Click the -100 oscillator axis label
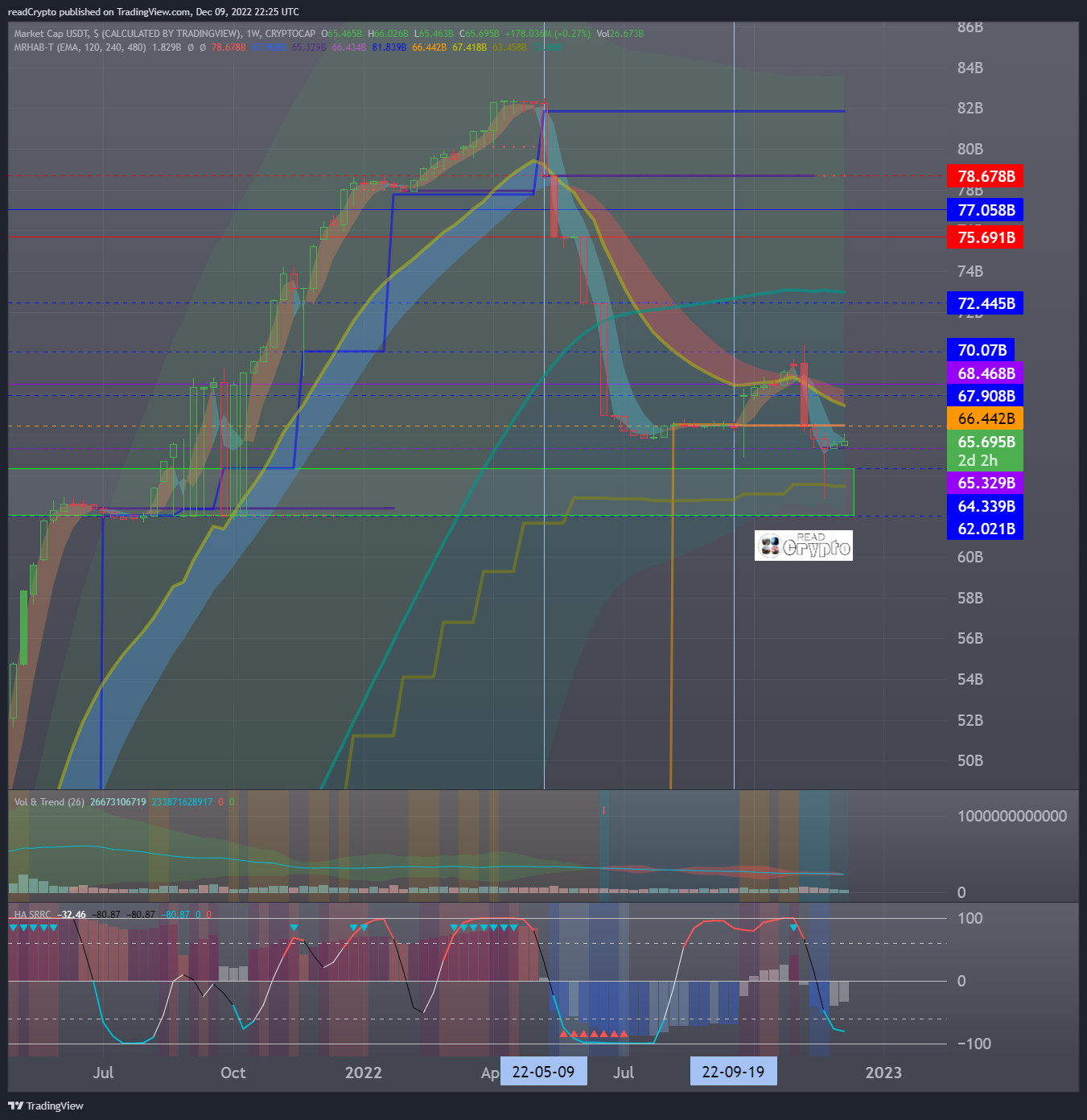 (x=974, y=1044)
